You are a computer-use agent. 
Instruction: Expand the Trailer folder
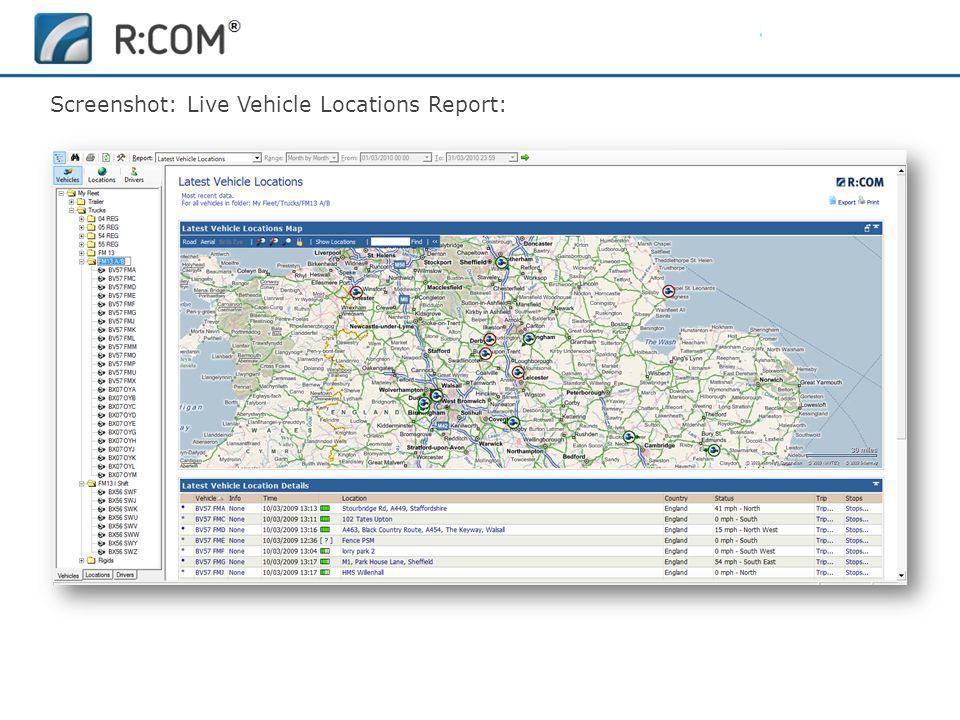[x=71, y=201]
